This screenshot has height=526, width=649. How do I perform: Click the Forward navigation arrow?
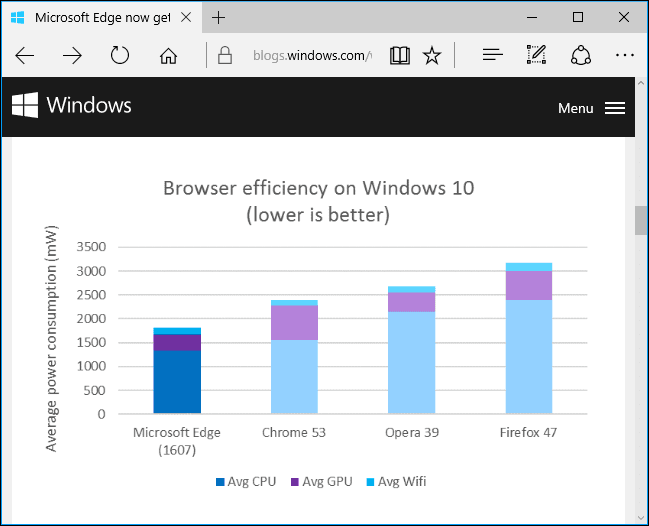tap(72, 55)
